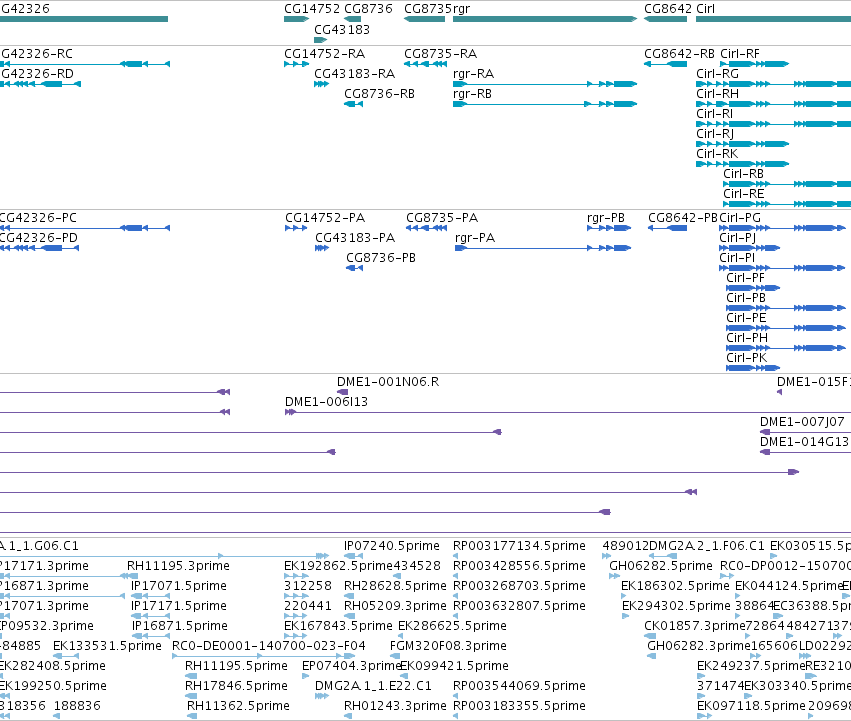This screenshot has width=851, height=721.
Task: Open transcript CG14752-RA
Action: click(x=325, y=54)
